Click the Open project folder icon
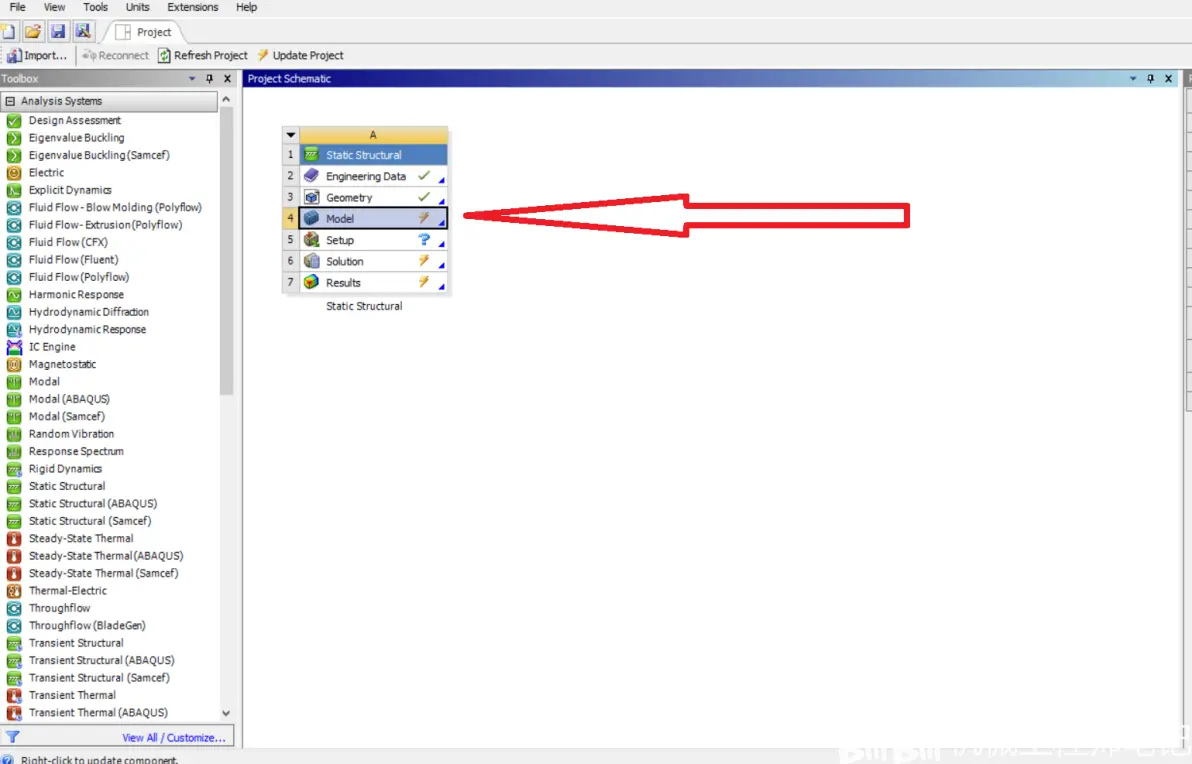 click(x=33, y=32)
